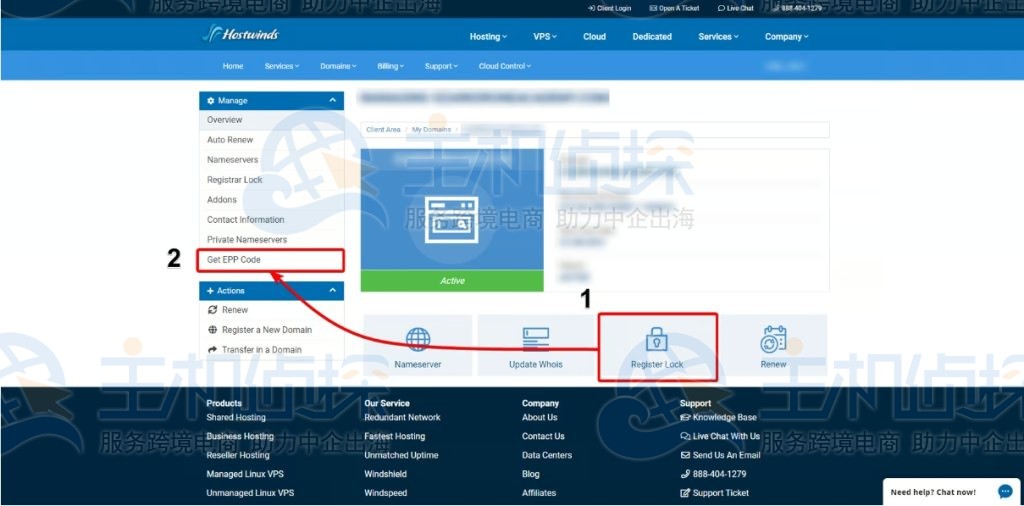Open the Dedicated menu item
This screenshot has width=1024, height=506.
point(652,37)
